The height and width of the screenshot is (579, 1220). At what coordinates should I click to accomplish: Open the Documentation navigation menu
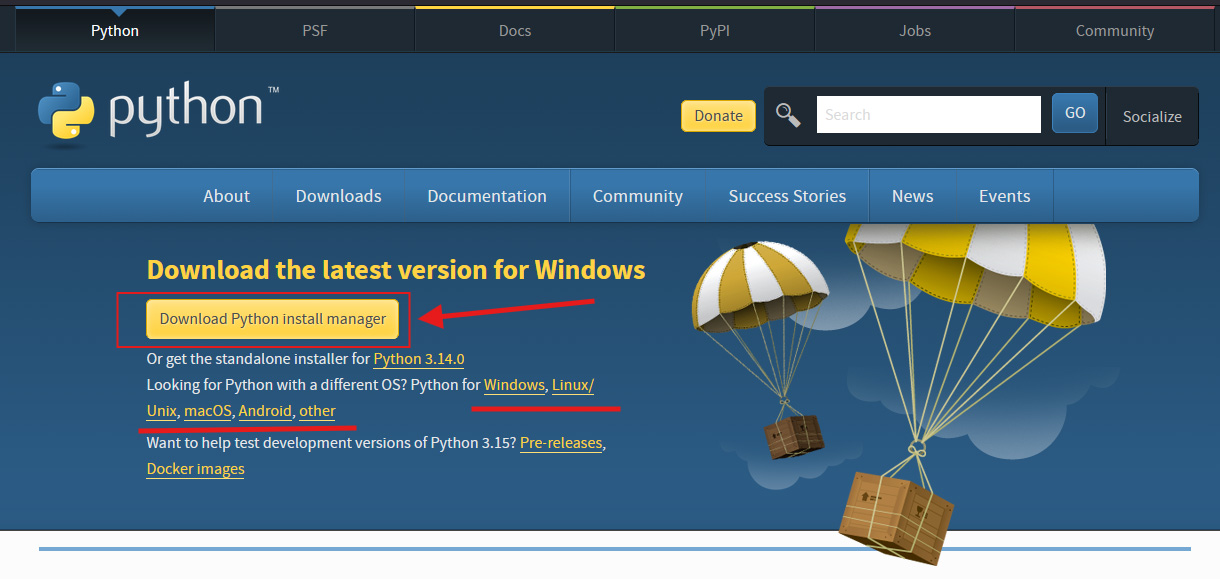coord(487,196)
